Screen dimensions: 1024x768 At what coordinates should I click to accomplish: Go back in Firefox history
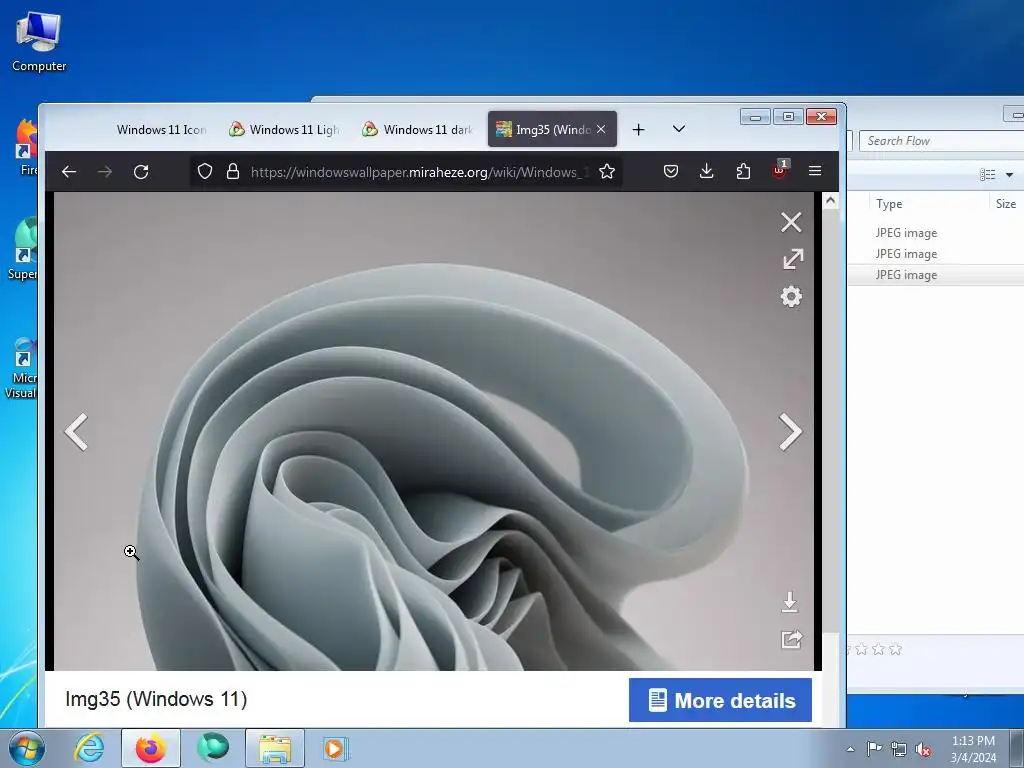pyautogui.click(x=69, y=172)
